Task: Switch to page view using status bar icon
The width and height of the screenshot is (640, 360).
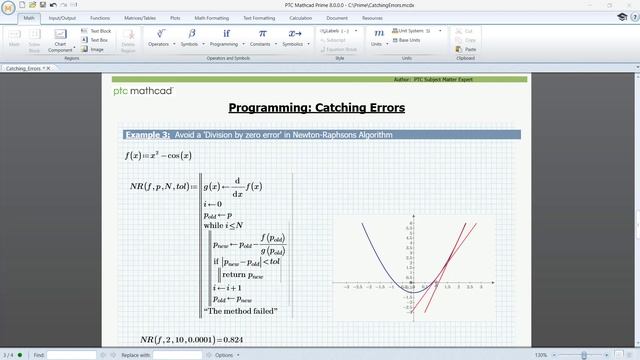Action: (x=619, y=355)
